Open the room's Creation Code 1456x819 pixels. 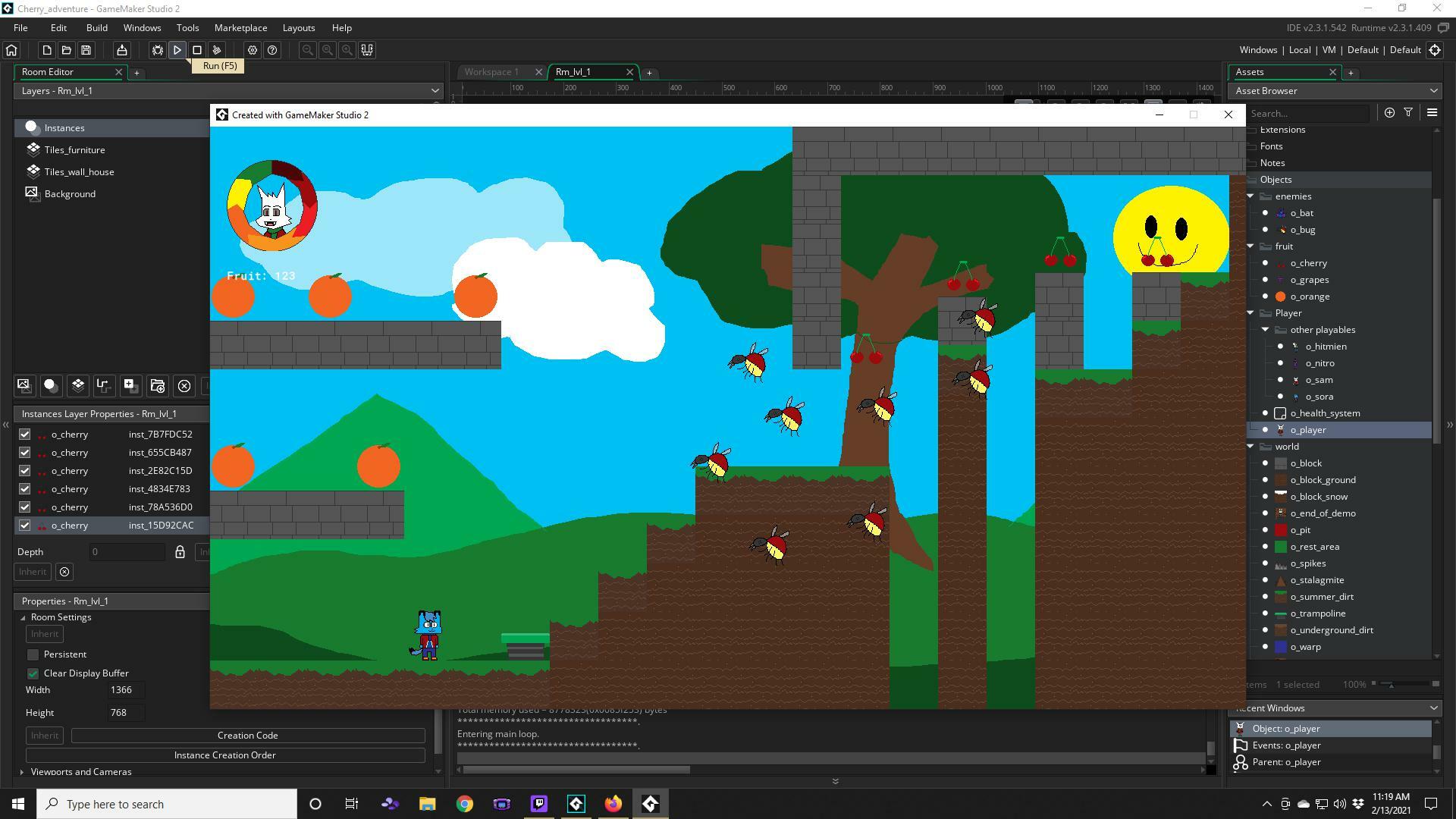247,735
